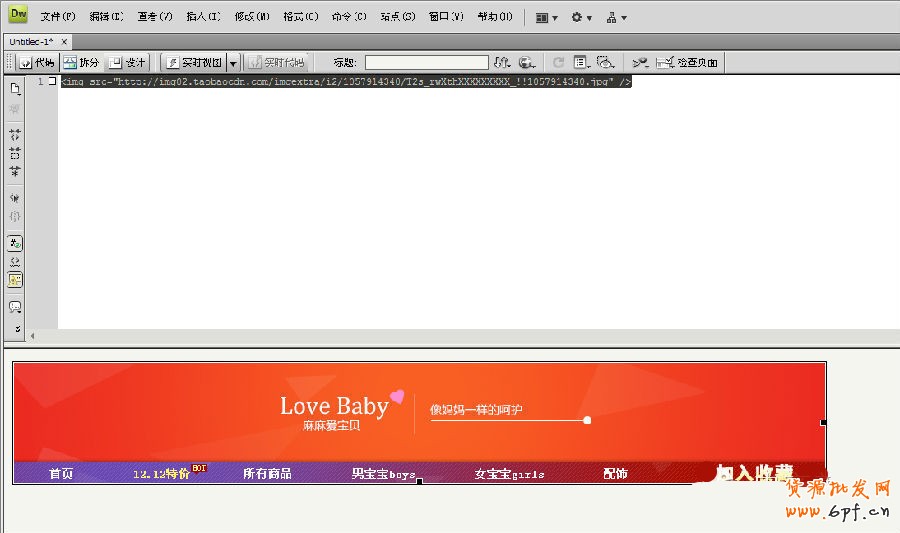
Task: Open the Apply Comment icon menu
Action: (x=15, y=307)
